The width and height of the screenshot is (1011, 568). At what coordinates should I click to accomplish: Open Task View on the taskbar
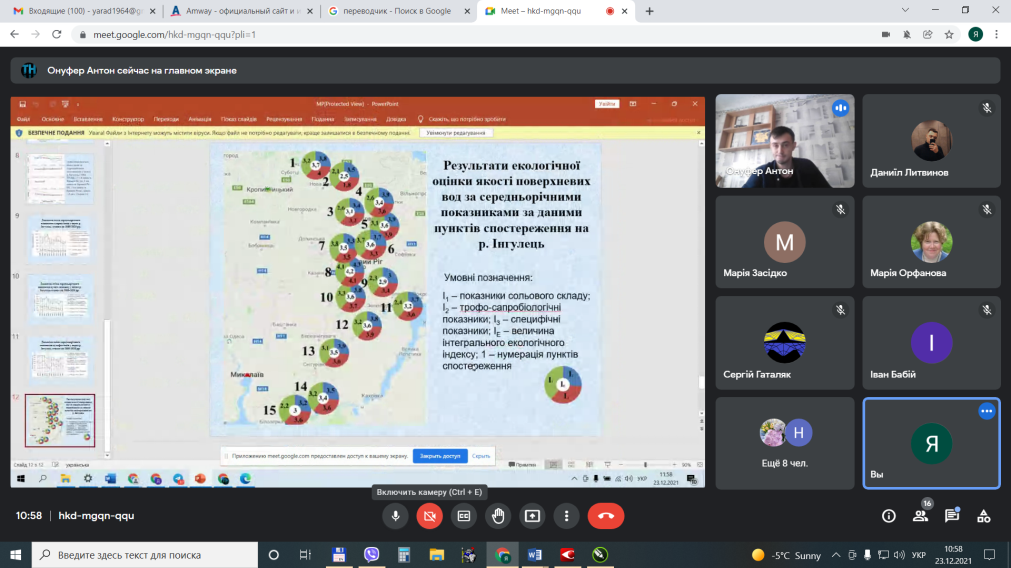pyautogui.click(x=306, y=554)
